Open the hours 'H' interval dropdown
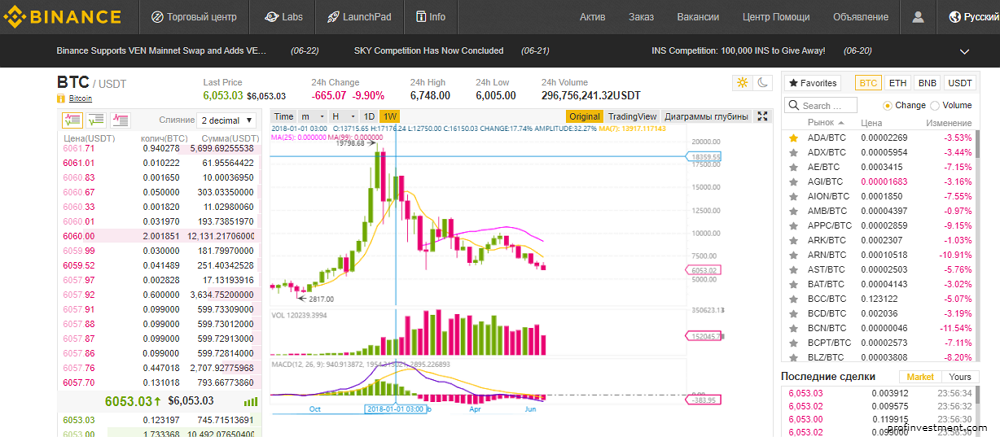This screenshot has width=1000, height=437. (x=343, y=116)
